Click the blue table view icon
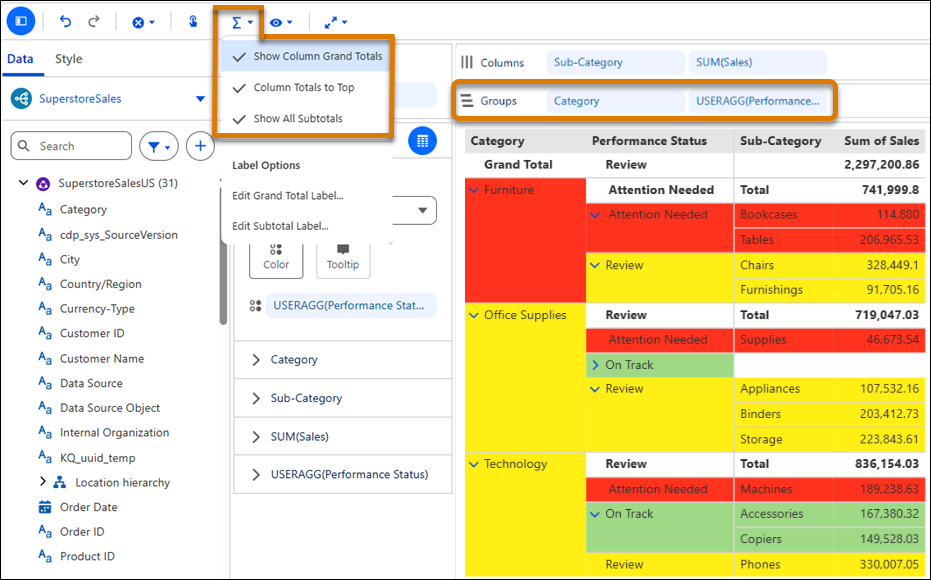The width and height of the screenshot is (931, 580). pyautogui.click(x=422, y=141)
